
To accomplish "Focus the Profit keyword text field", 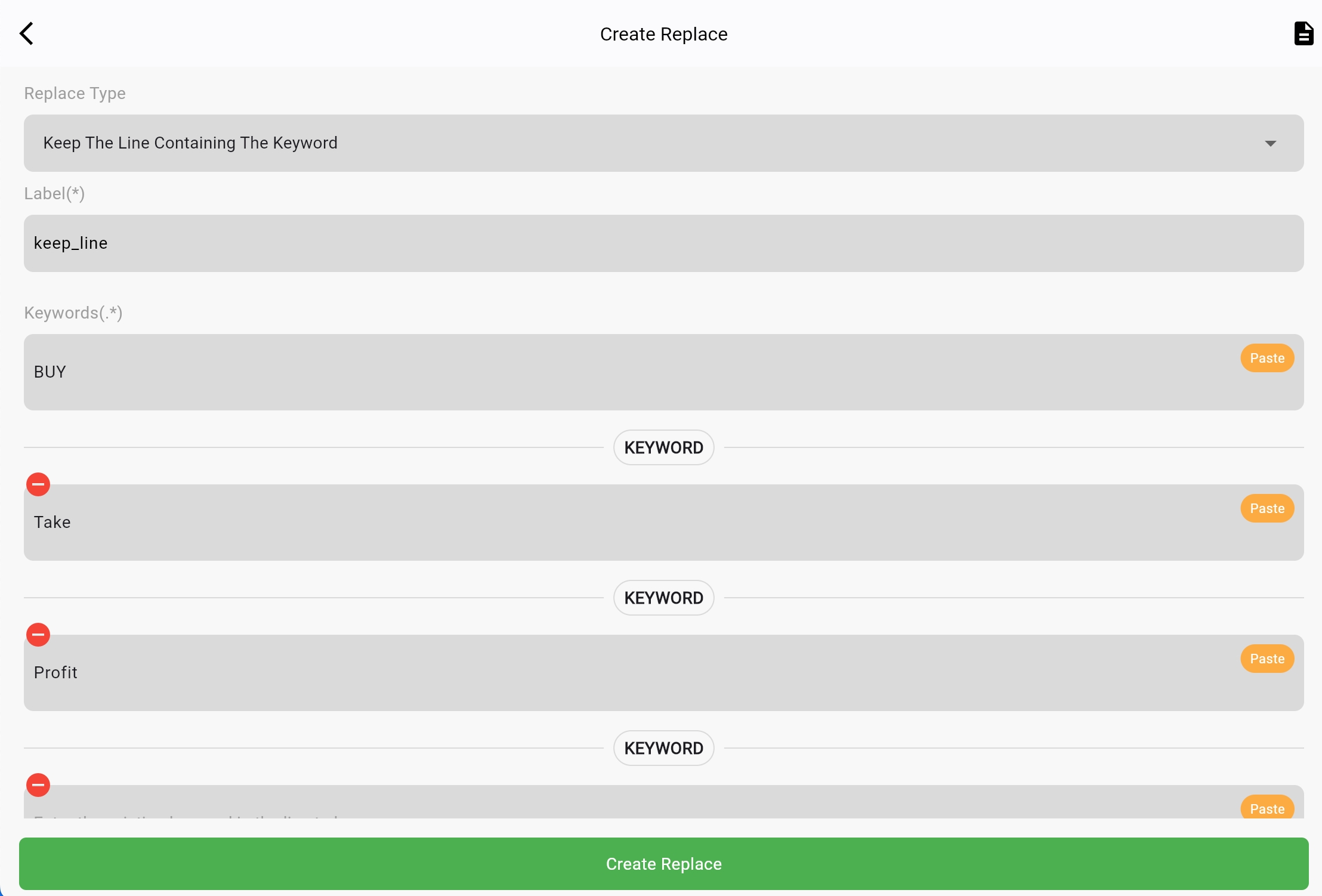I will tap(597, 673).
